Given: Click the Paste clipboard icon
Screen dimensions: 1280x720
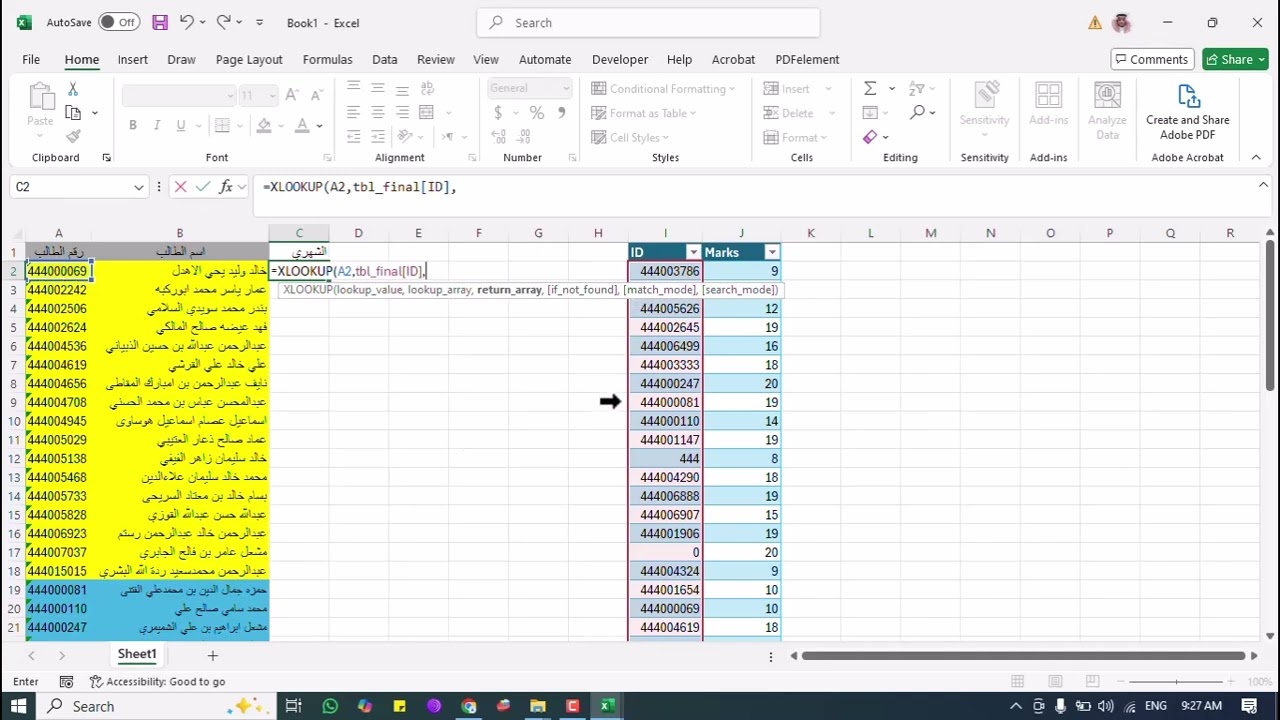Looking at the screenshot, I should point(40,96).
